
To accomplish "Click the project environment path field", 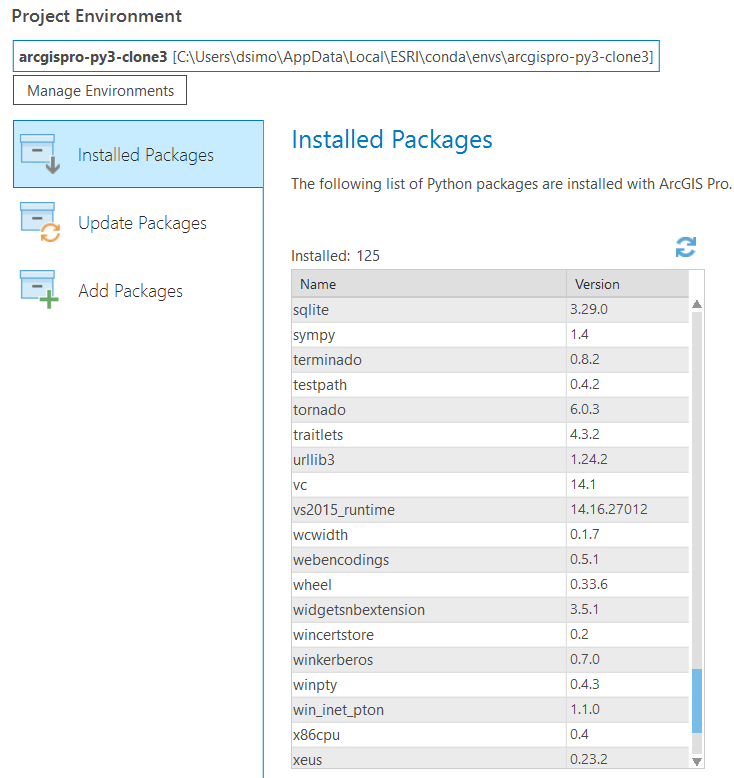I will [336, 57].
